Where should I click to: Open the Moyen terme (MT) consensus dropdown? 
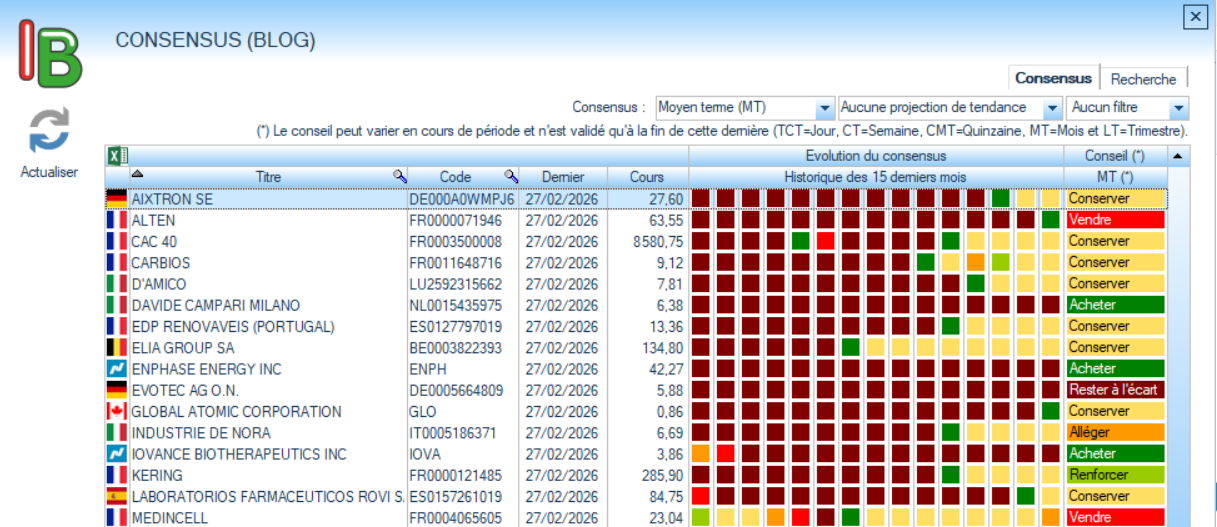(x=824, y=108)
